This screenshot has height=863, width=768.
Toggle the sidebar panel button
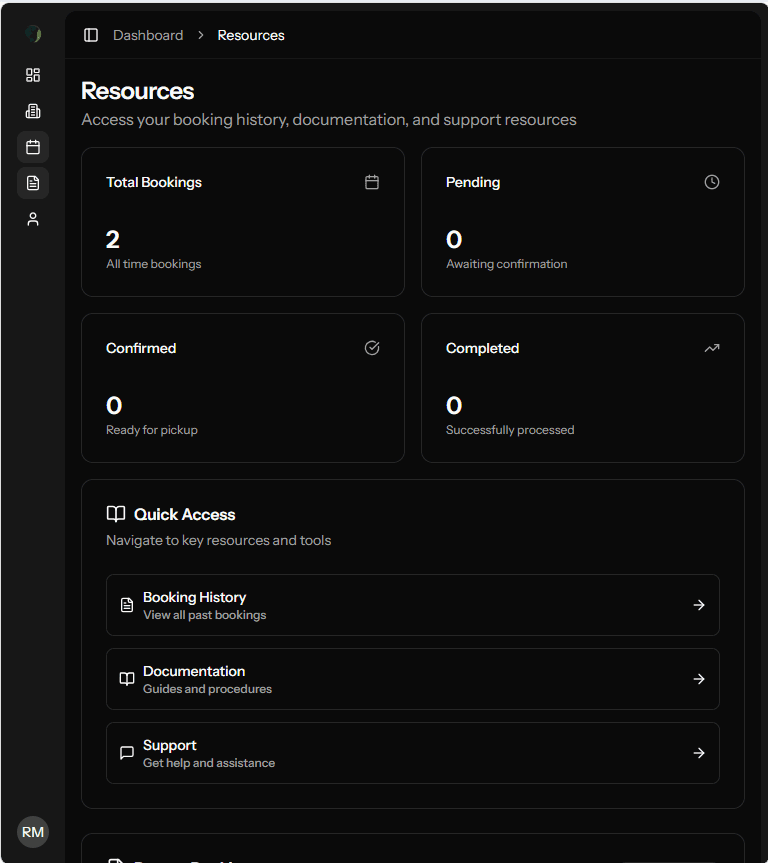(x=91, y=35)
